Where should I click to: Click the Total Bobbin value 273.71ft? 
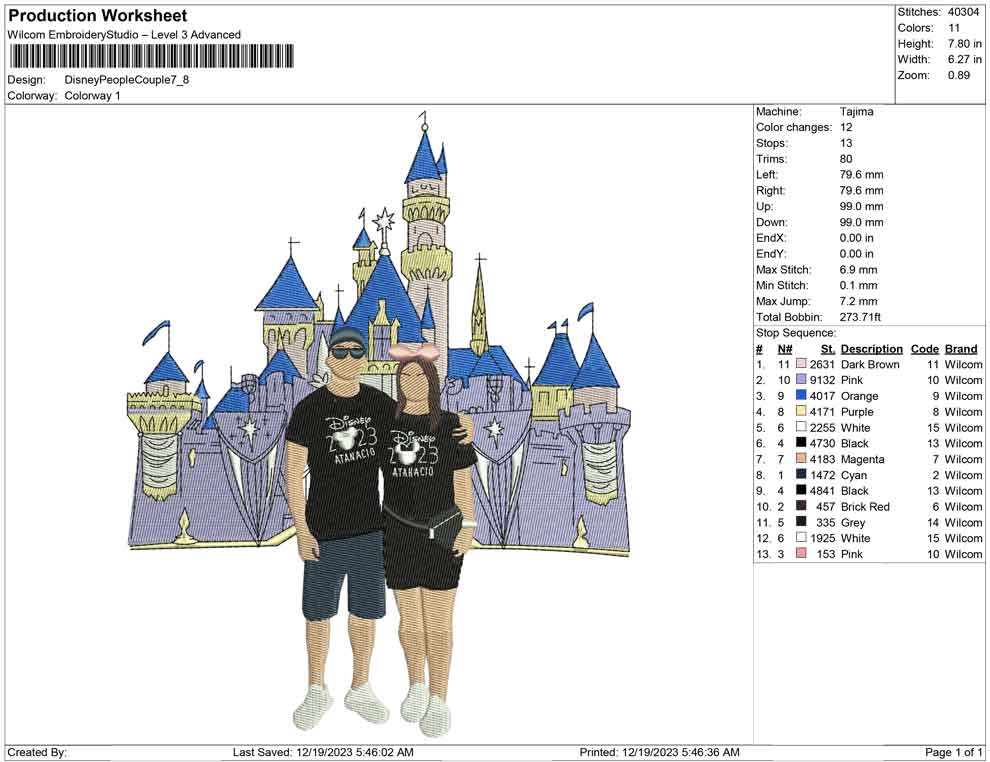(862, 317)
